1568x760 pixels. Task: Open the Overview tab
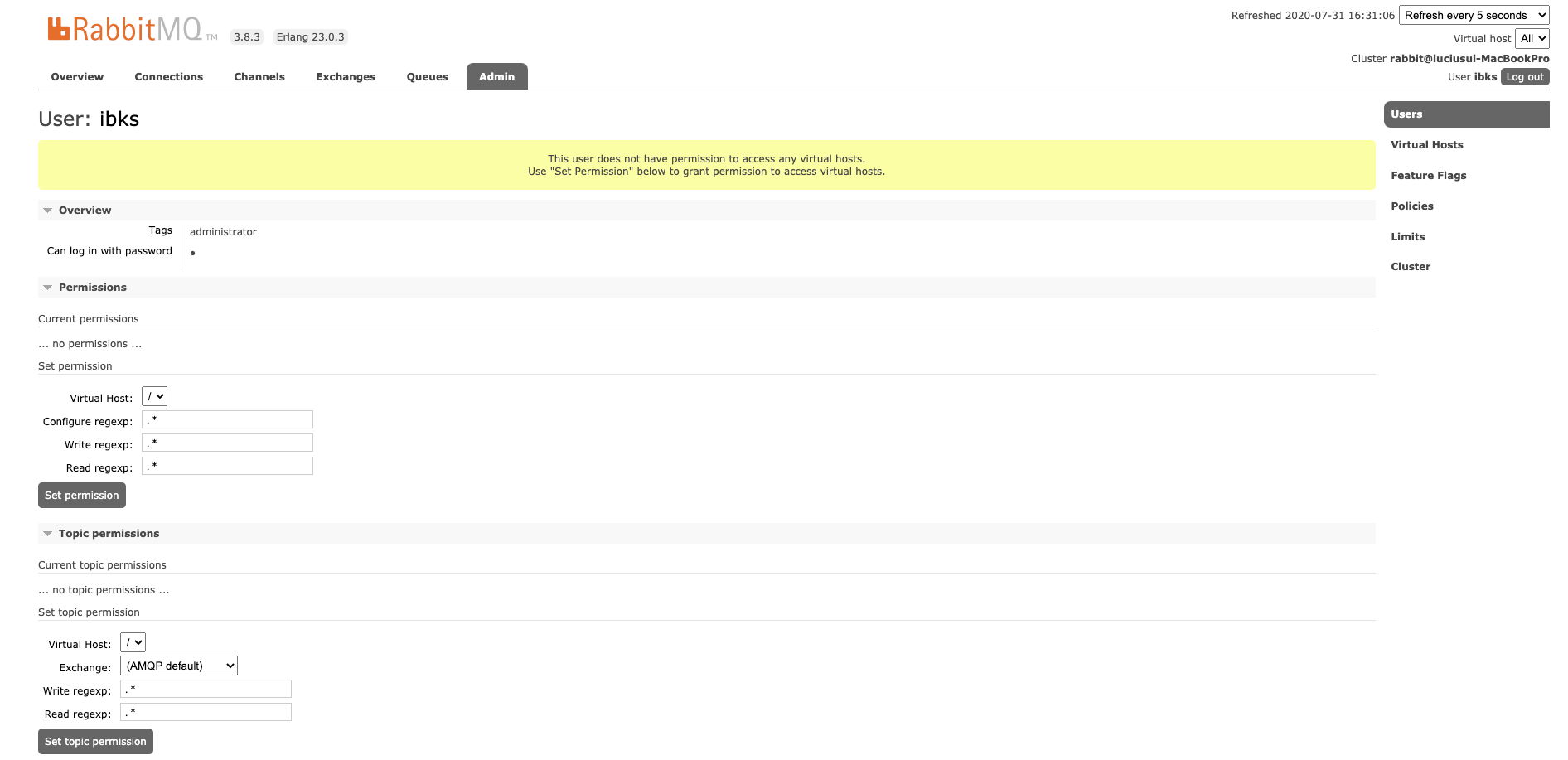pos(77,77)
